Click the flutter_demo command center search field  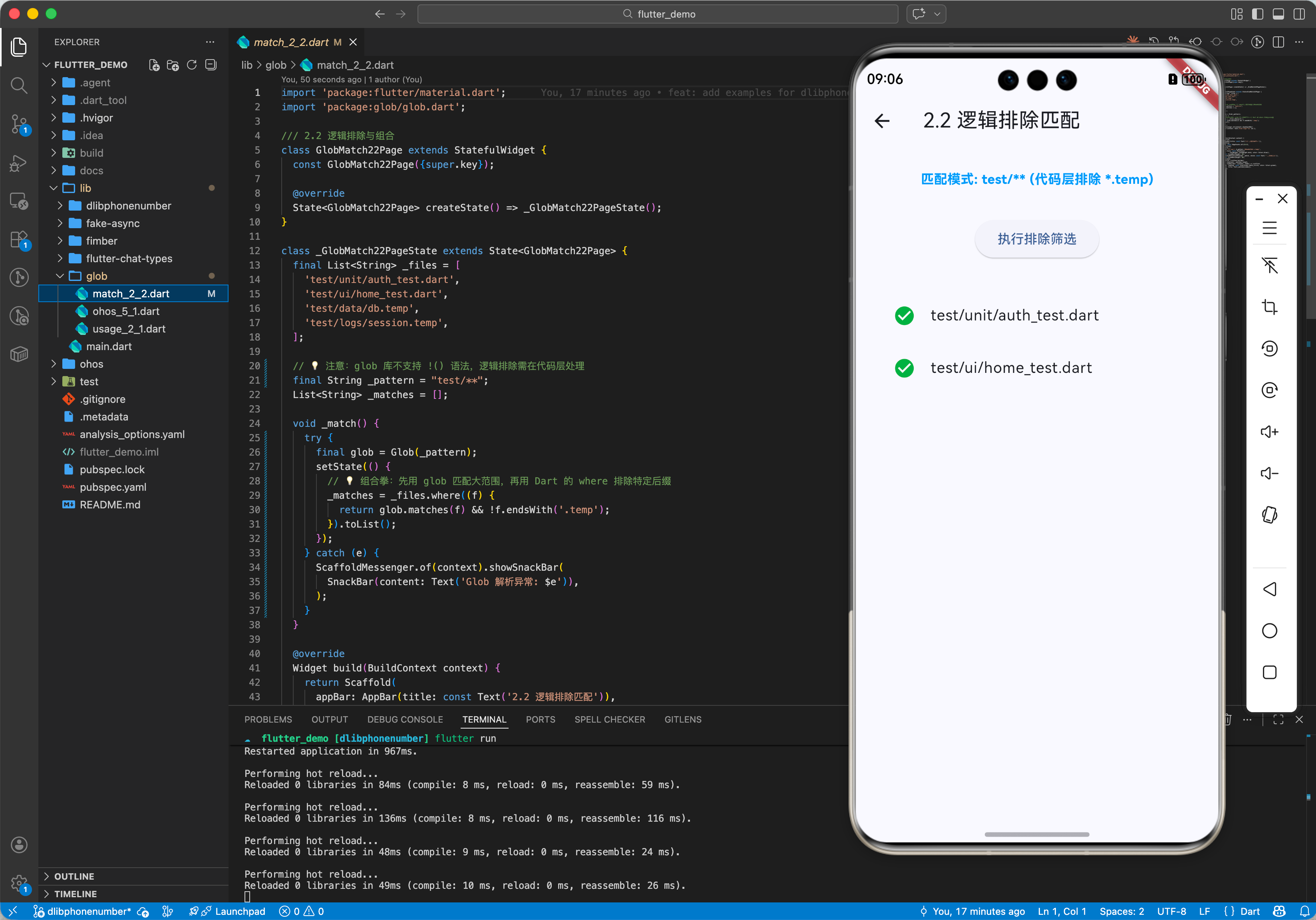[658, 14]
